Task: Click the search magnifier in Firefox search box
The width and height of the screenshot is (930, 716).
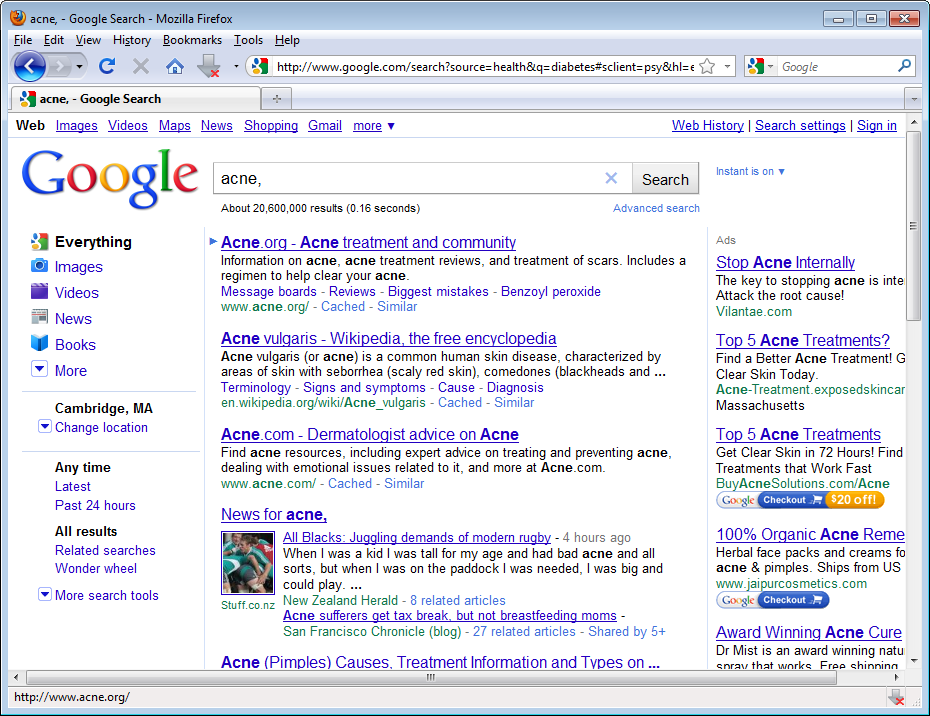Action: click(x=904, y=66)
